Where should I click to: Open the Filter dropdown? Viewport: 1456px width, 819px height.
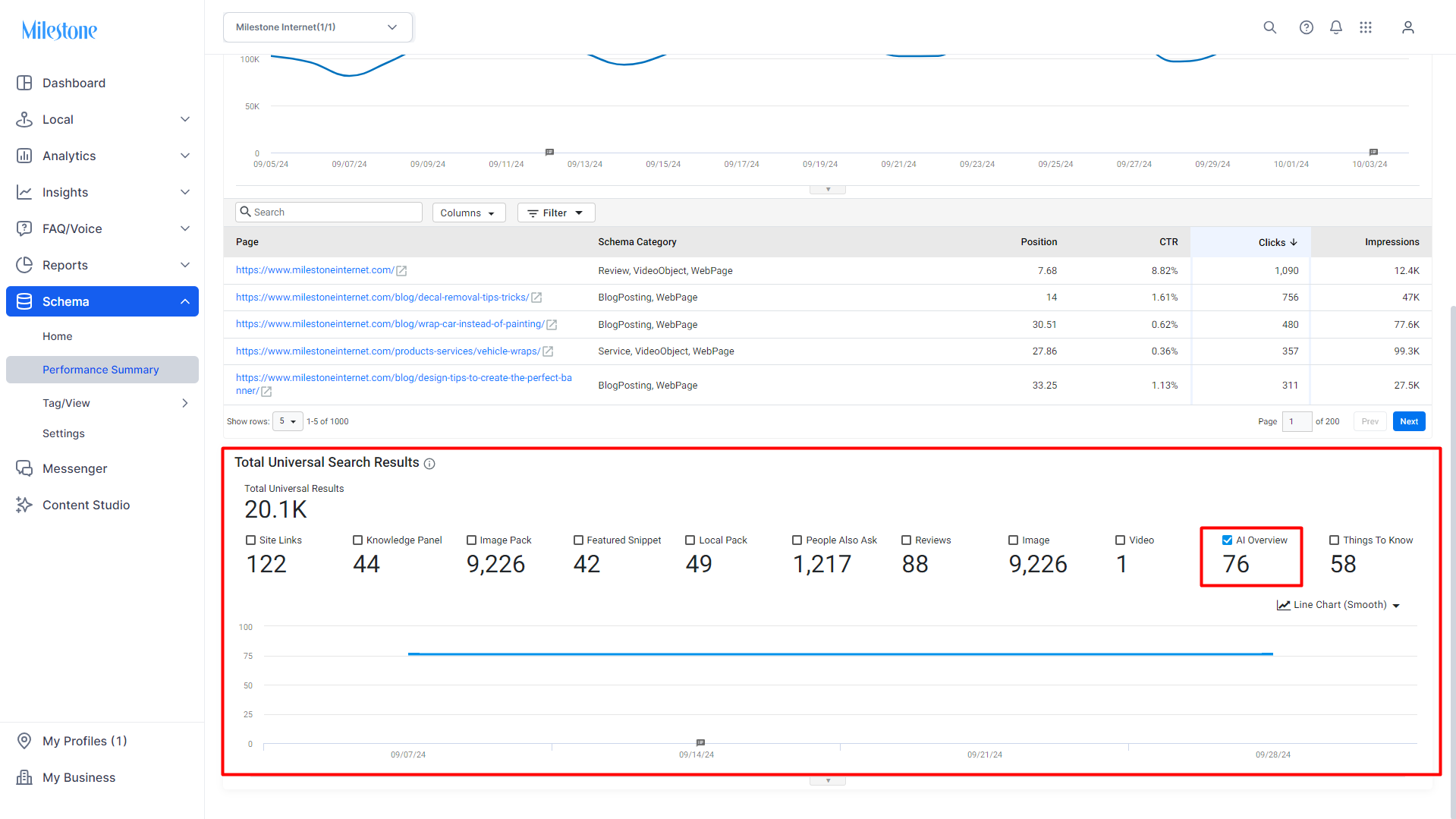click(x=556, y=213)
